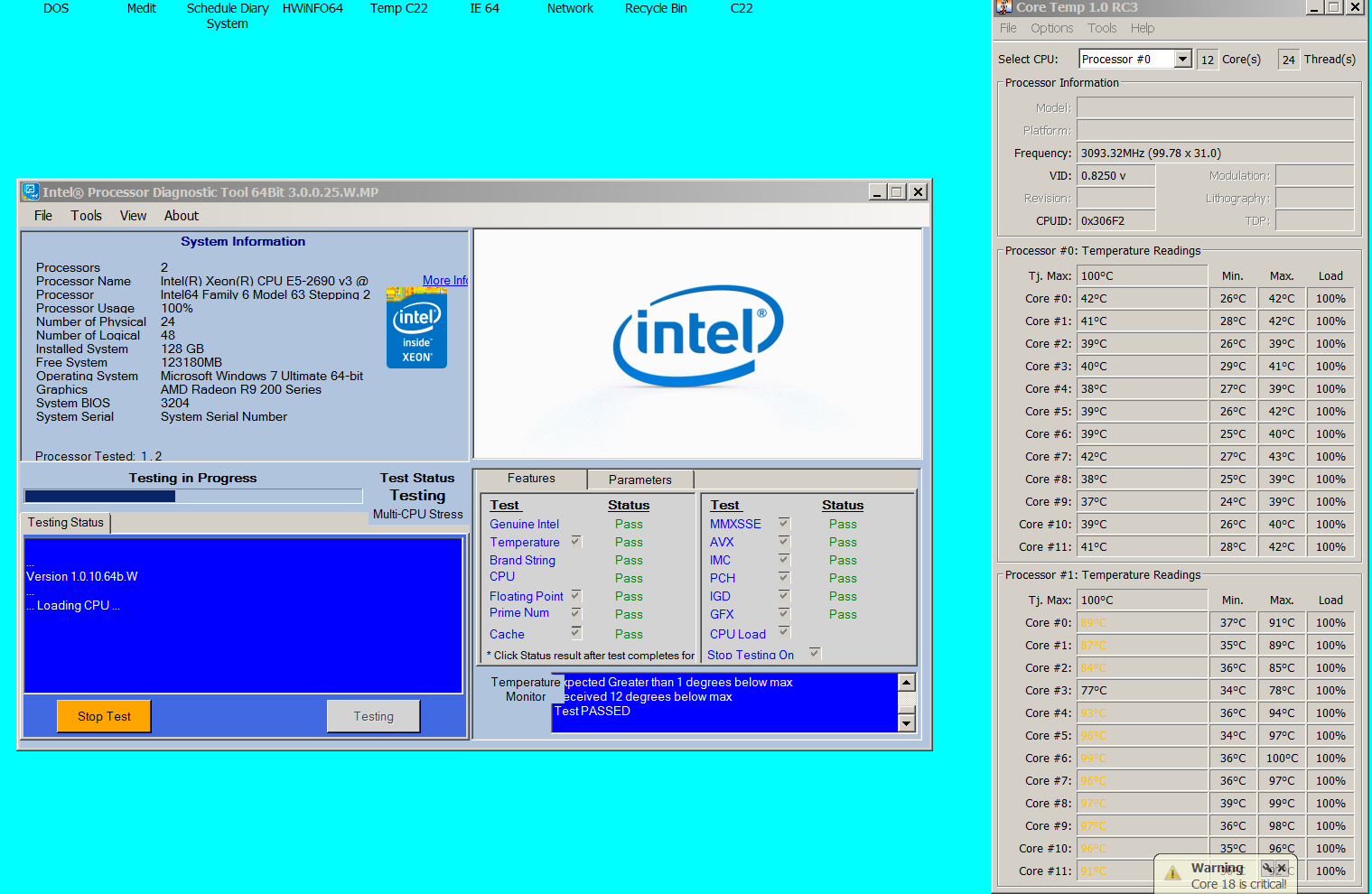This screenshot has height=894, width=1372.
Task: Open the Tools menu in Intel Diagnostic Tool
Action: (86, 216)
